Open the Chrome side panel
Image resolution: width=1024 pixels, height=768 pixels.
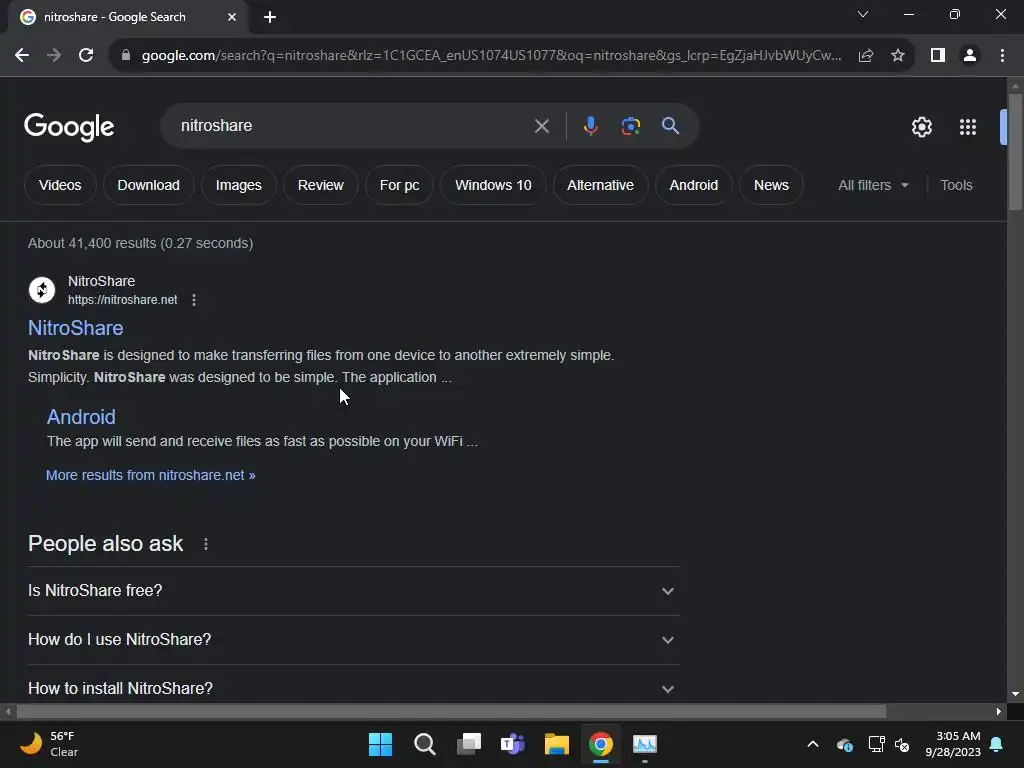click(x=938, y=56)
